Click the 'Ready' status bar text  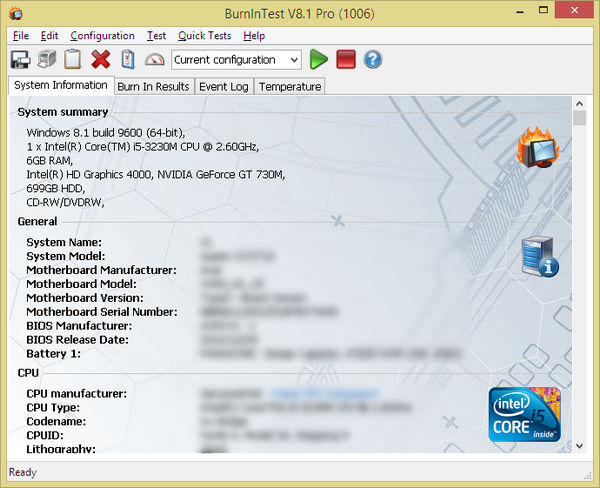(x=23, y=472)
